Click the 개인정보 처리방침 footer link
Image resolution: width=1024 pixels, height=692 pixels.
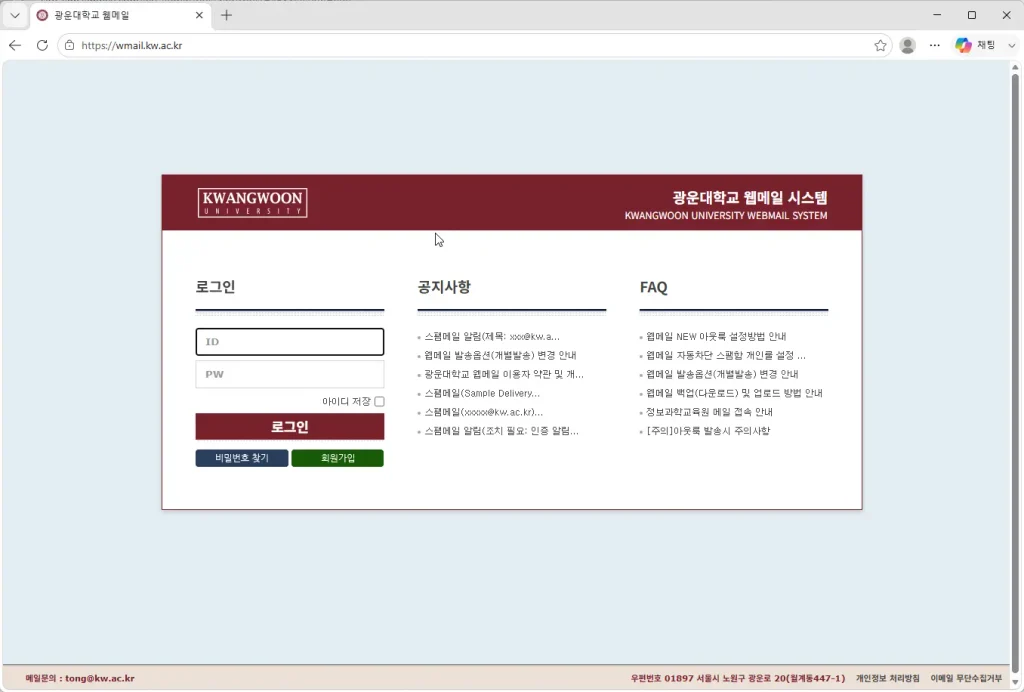point(888,678)
